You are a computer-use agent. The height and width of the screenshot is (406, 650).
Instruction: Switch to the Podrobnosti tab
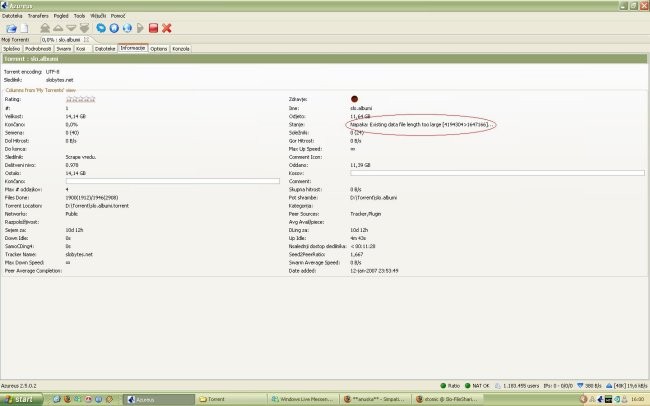(38, 49)
